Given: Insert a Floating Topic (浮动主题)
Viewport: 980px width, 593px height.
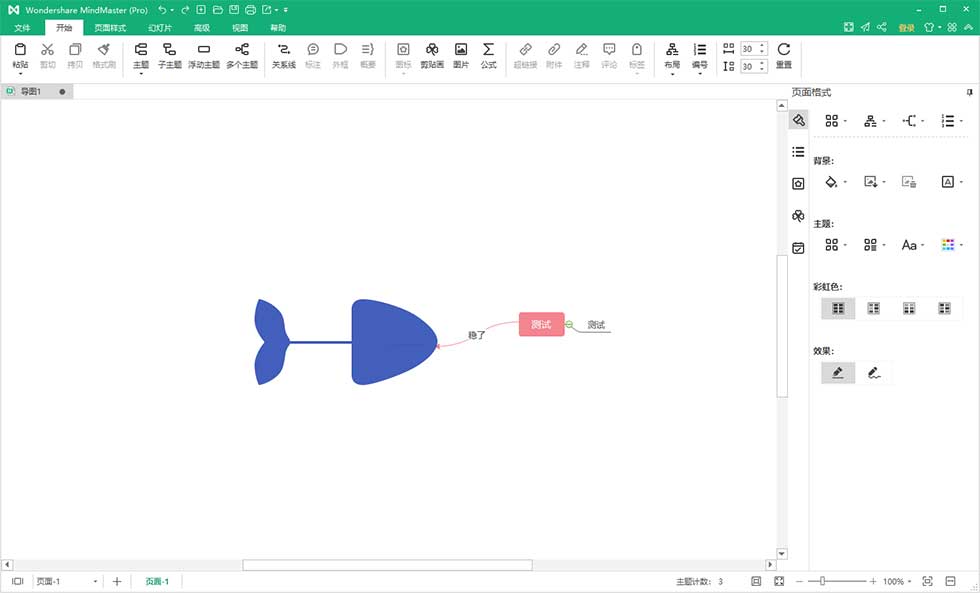Looking at the screenshot, I should click(204, 56).
